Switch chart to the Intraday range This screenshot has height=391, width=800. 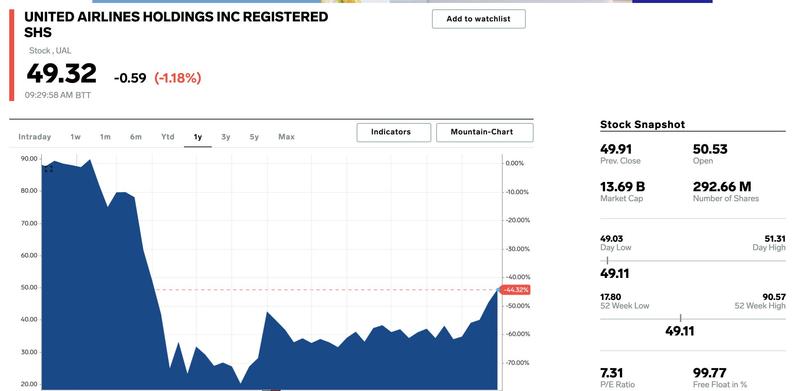click(x=35, y=137)
